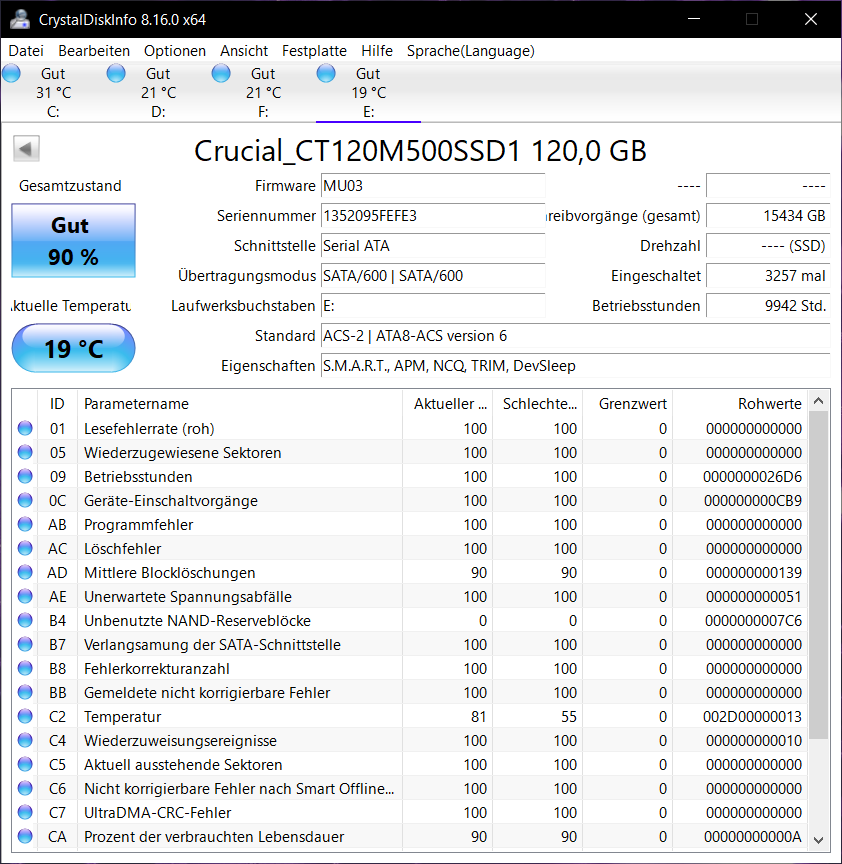
Task: Switch to the C: drive tab
Action: pyautogui.click(x=53, y=93)
